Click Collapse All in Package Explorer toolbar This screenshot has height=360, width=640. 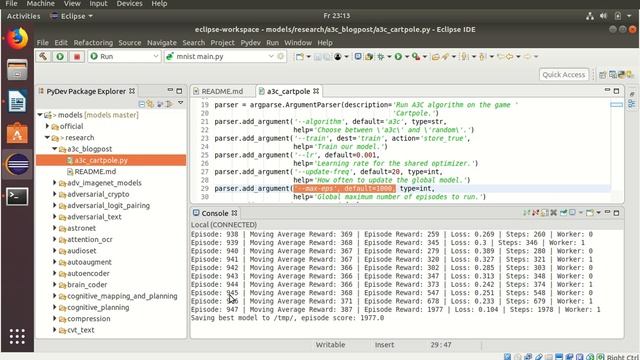[142, 104]
